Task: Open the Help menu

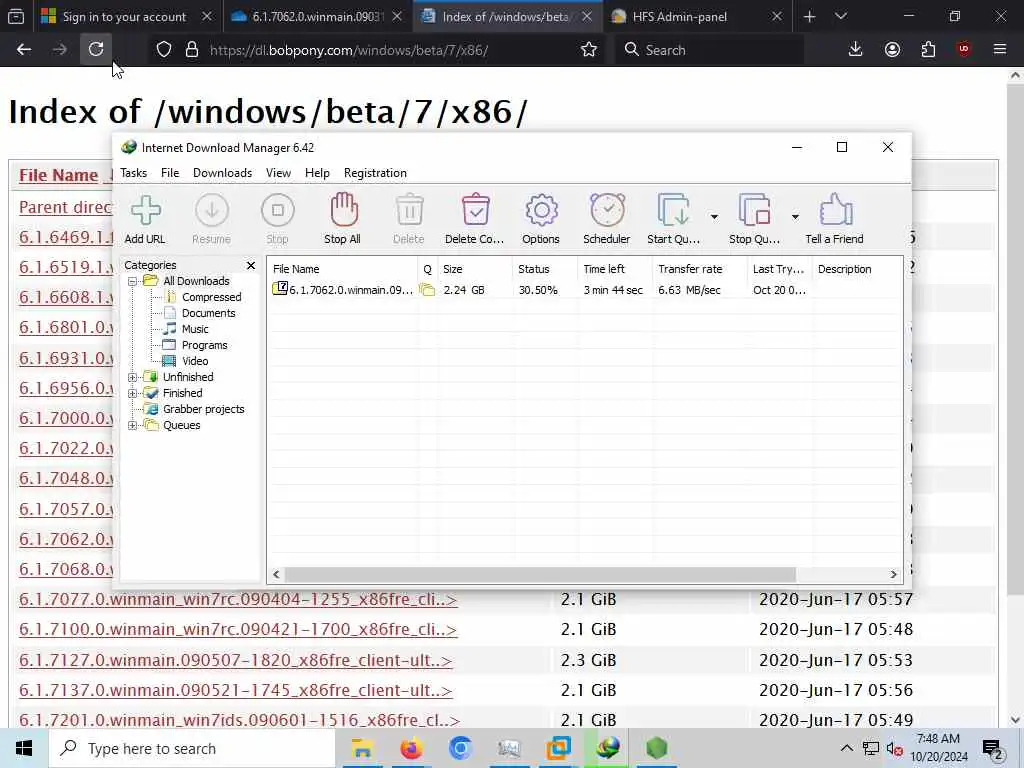Action: click(317, 173)
